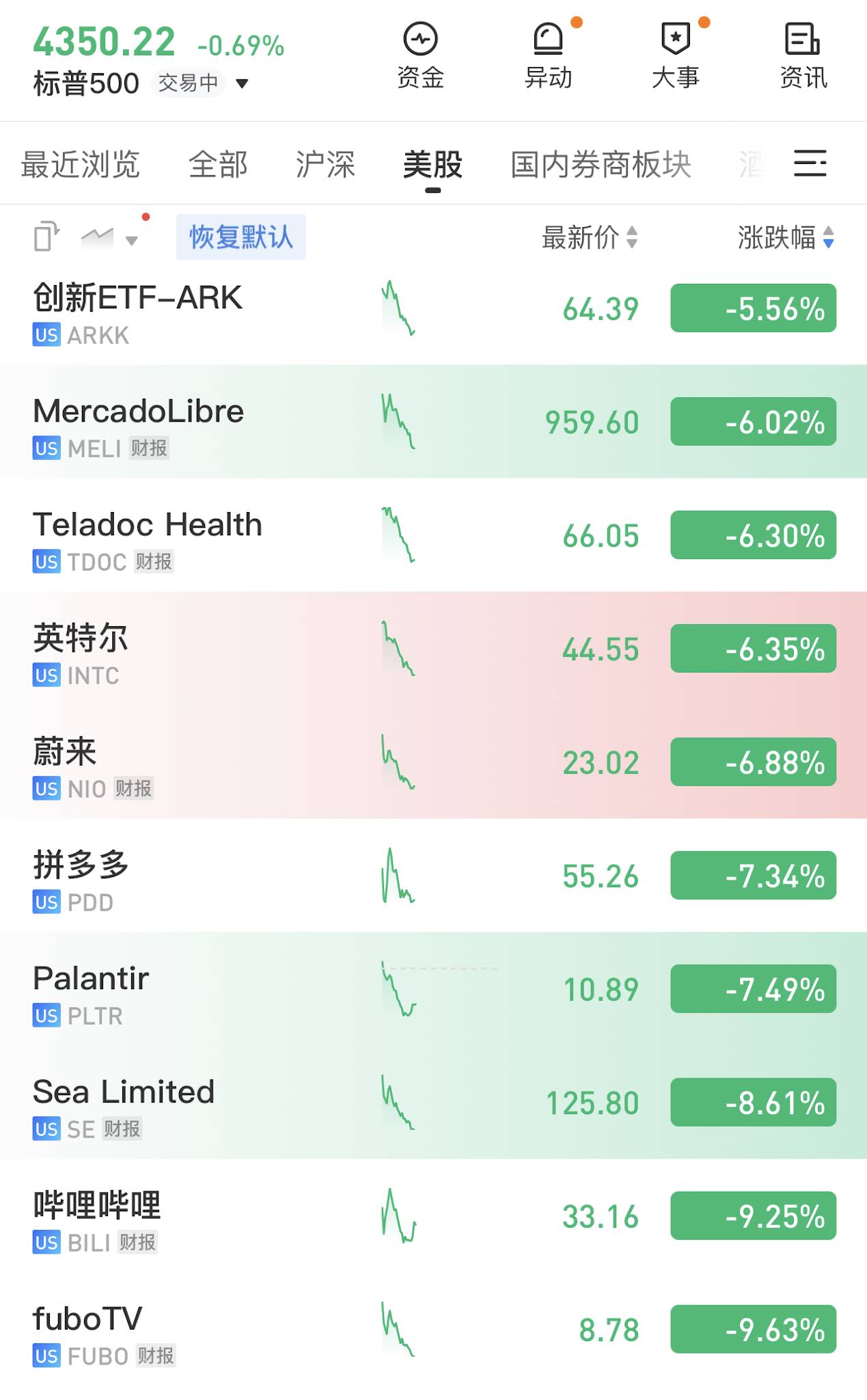
Task: Open the 资金 capital flow icon
Action: (x=420, y=56)
